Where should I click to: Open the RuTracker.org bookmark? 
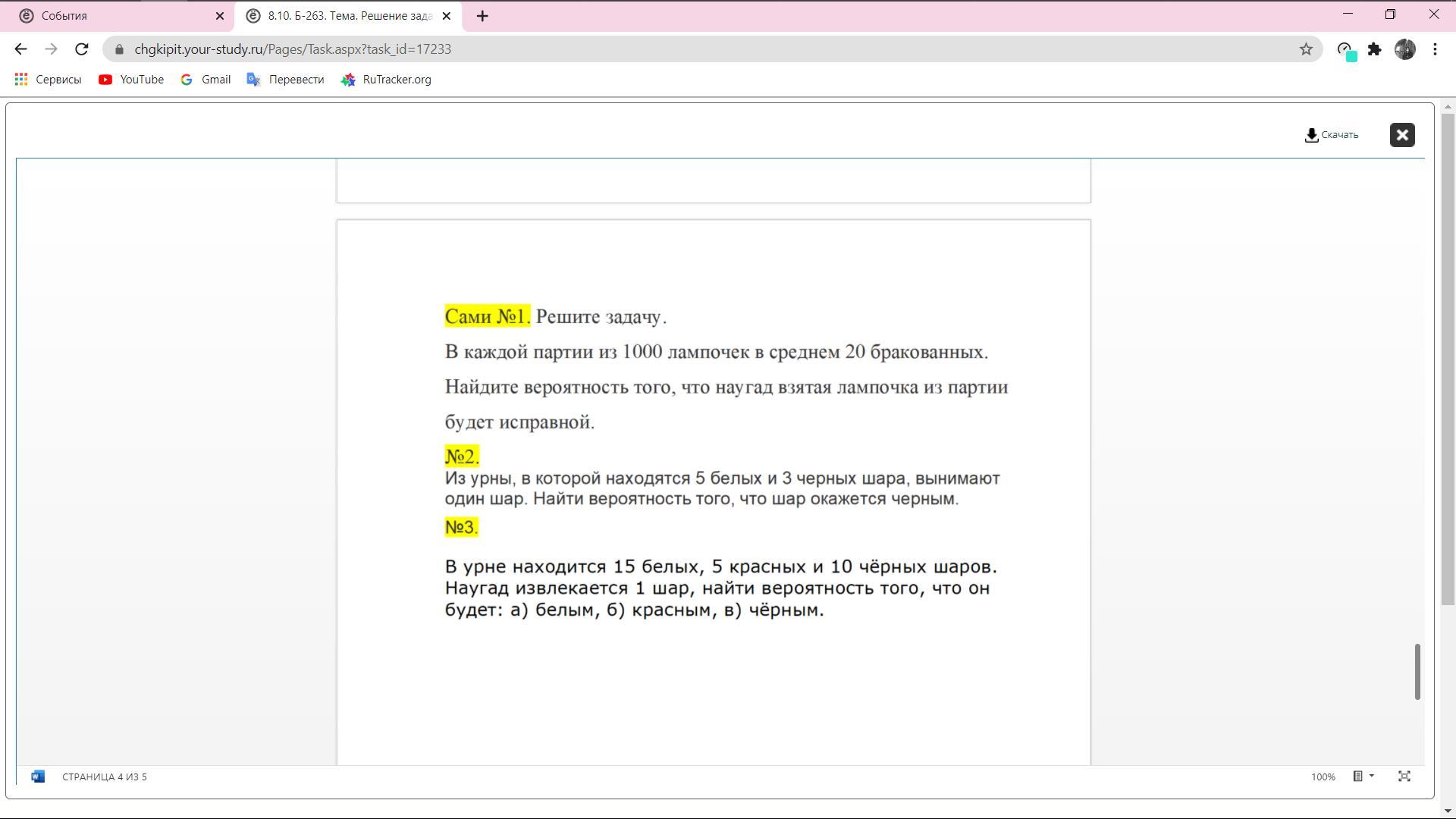pyautogui.click(x=386, y=80)
